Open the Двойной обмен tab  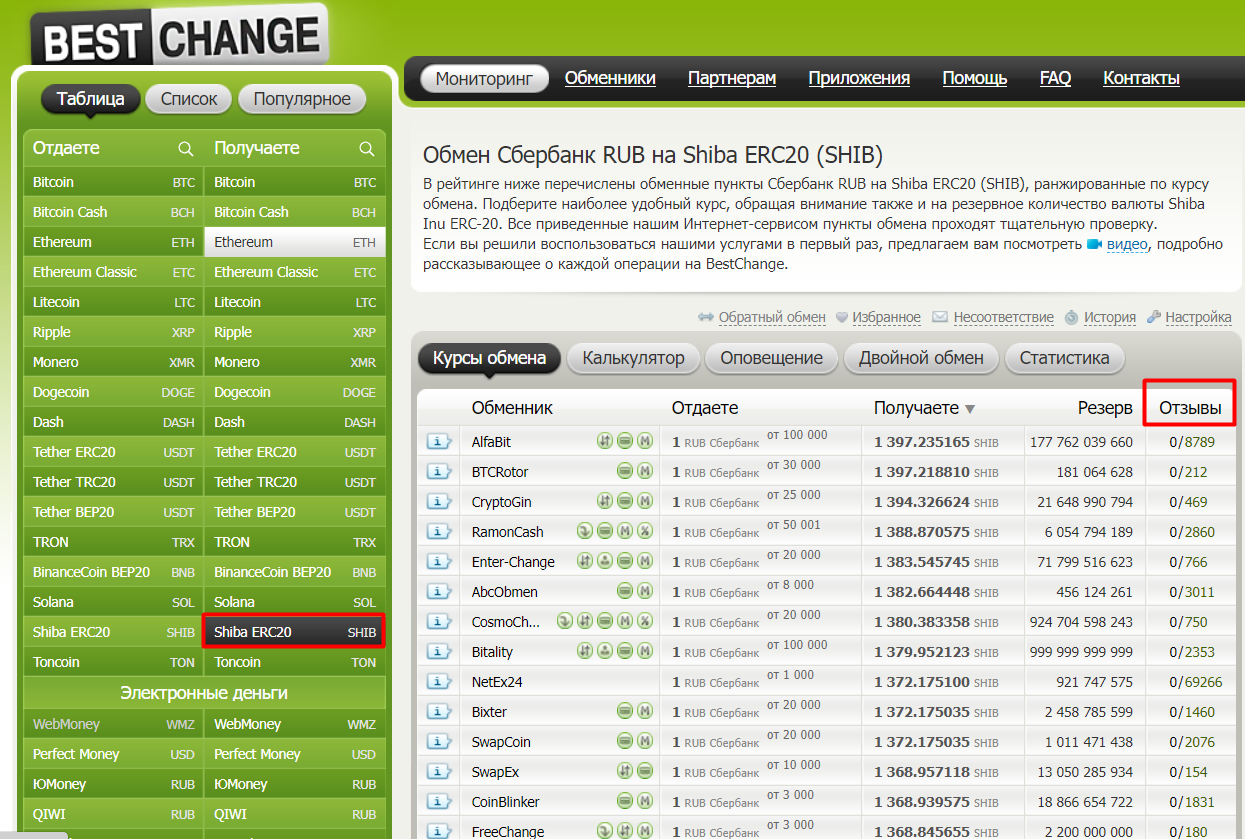pos(921,358)
